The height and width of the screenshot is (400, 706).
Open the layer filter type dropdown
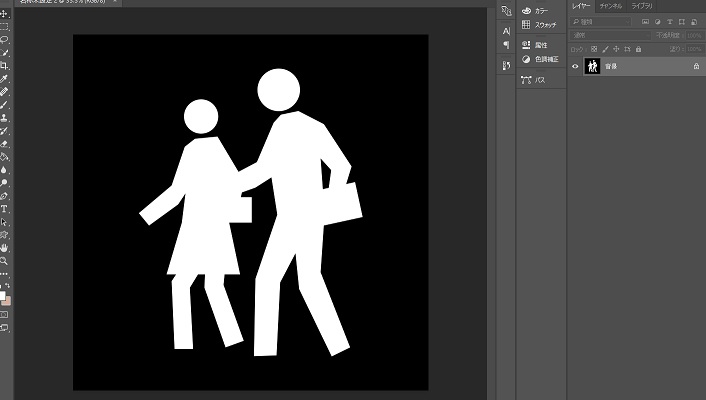point(605,20)
